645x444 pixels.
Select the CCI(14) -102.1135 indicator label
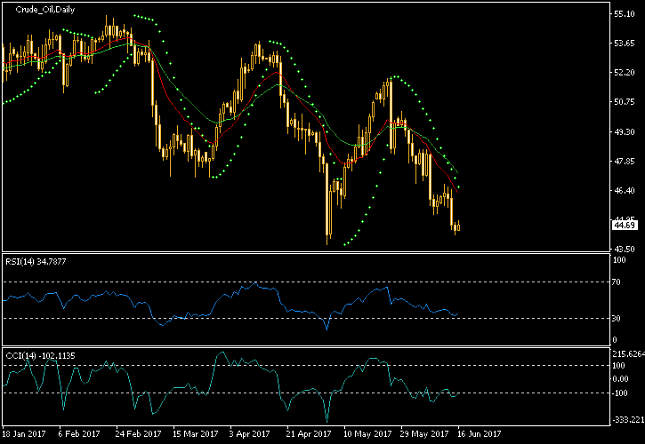coord(40,356)
